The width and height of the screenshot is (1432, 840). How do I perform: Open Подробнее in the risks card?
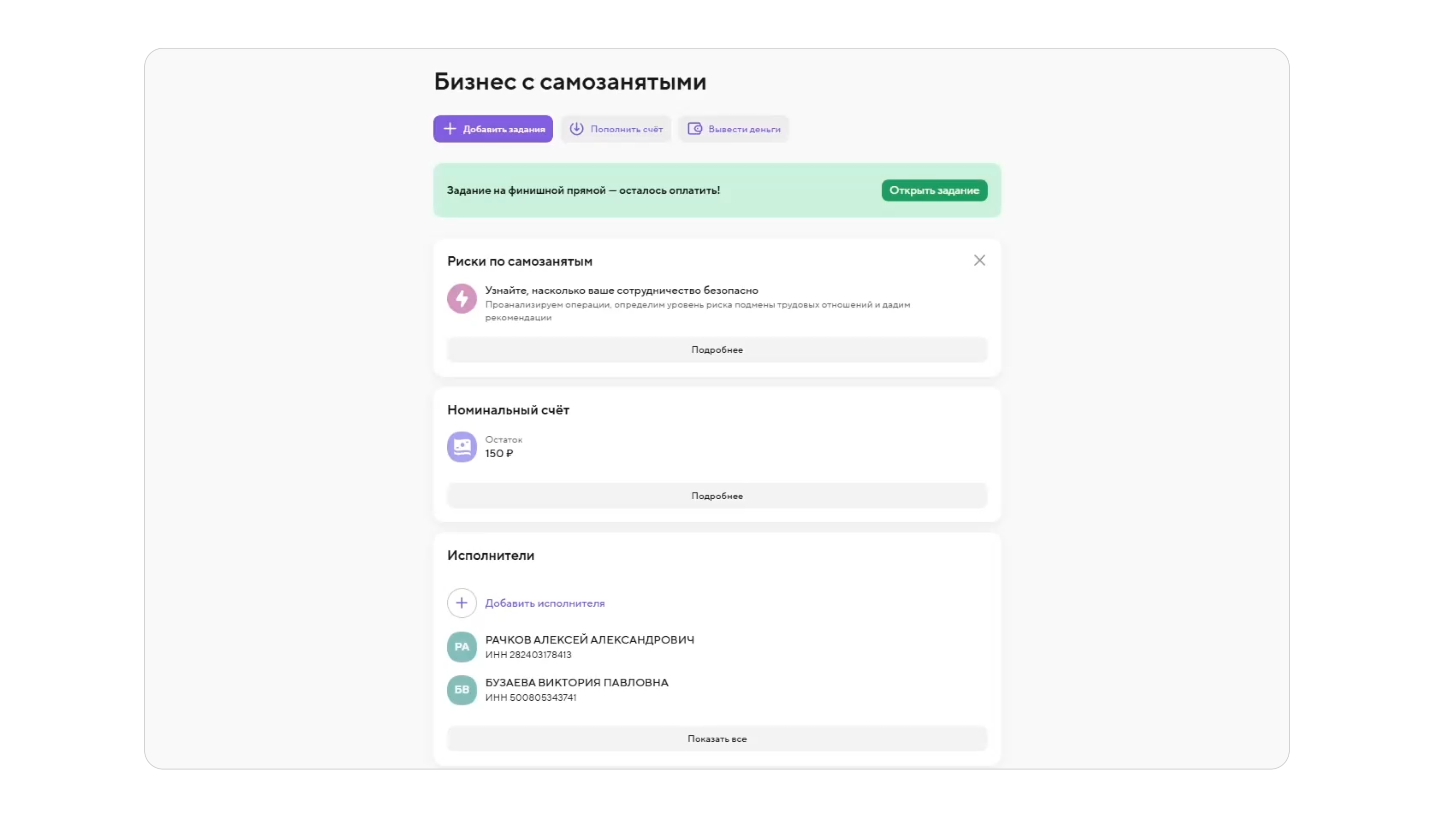[x=716, y=350]
